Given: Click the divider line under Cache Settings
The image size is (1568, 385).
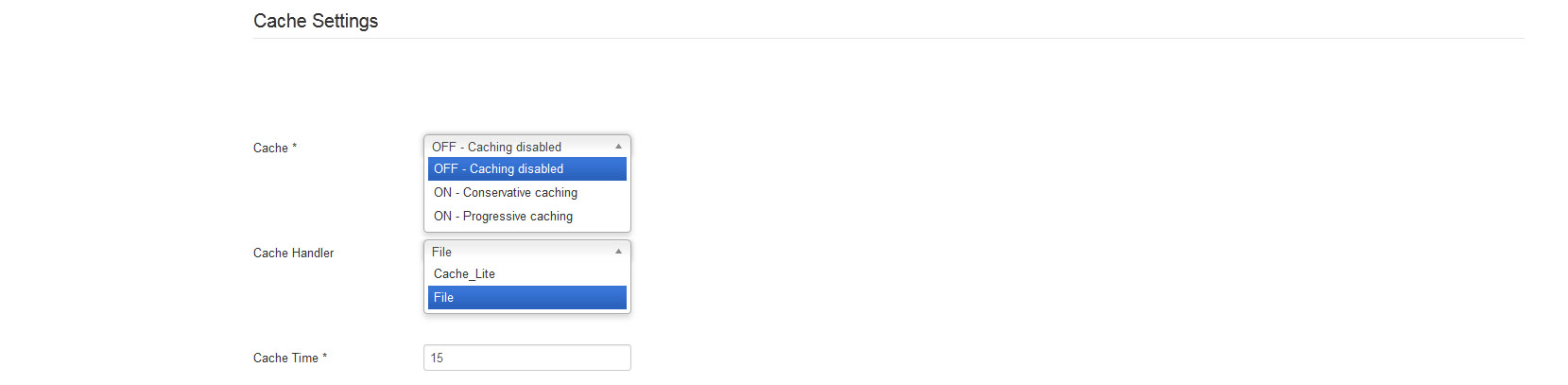Looking at the screenshot, I should tap(888, 38).
